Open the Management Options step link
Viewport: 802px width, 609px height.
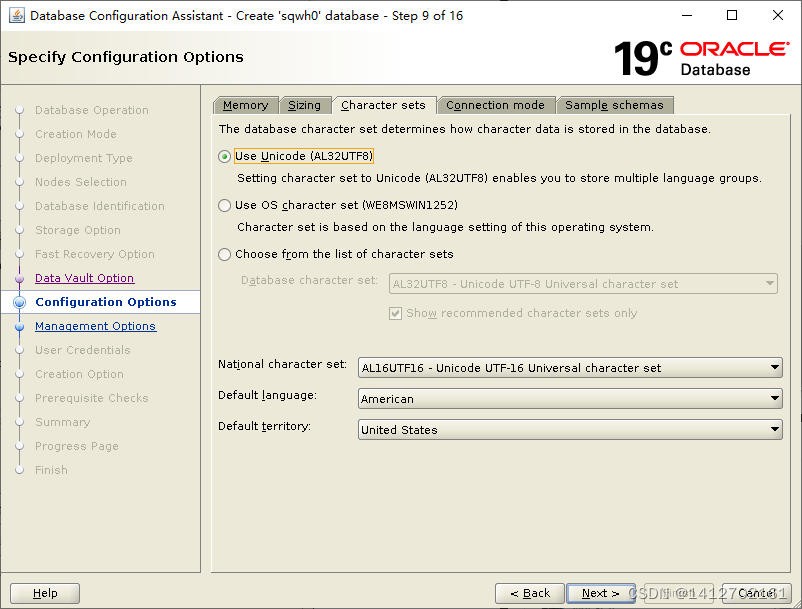tap(96, 326)
